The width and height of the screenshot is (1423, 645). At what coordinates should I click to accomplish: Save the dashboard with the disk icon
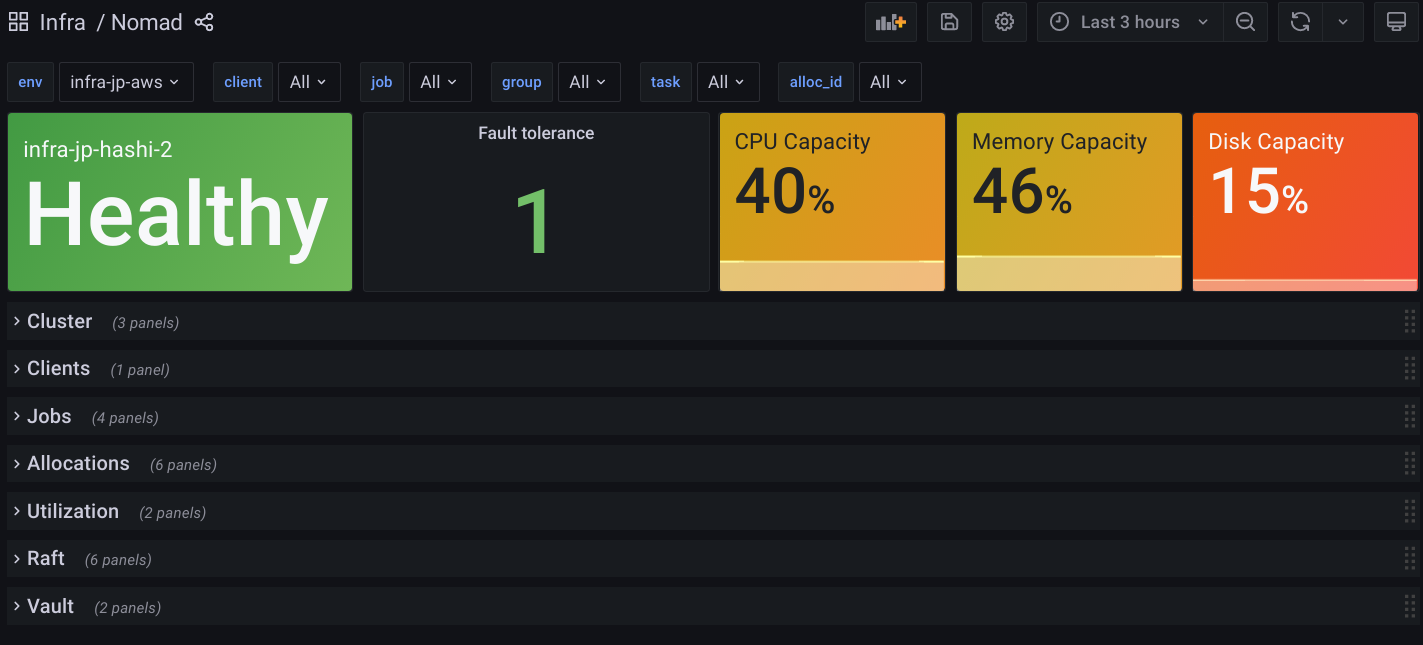(949, 22)
